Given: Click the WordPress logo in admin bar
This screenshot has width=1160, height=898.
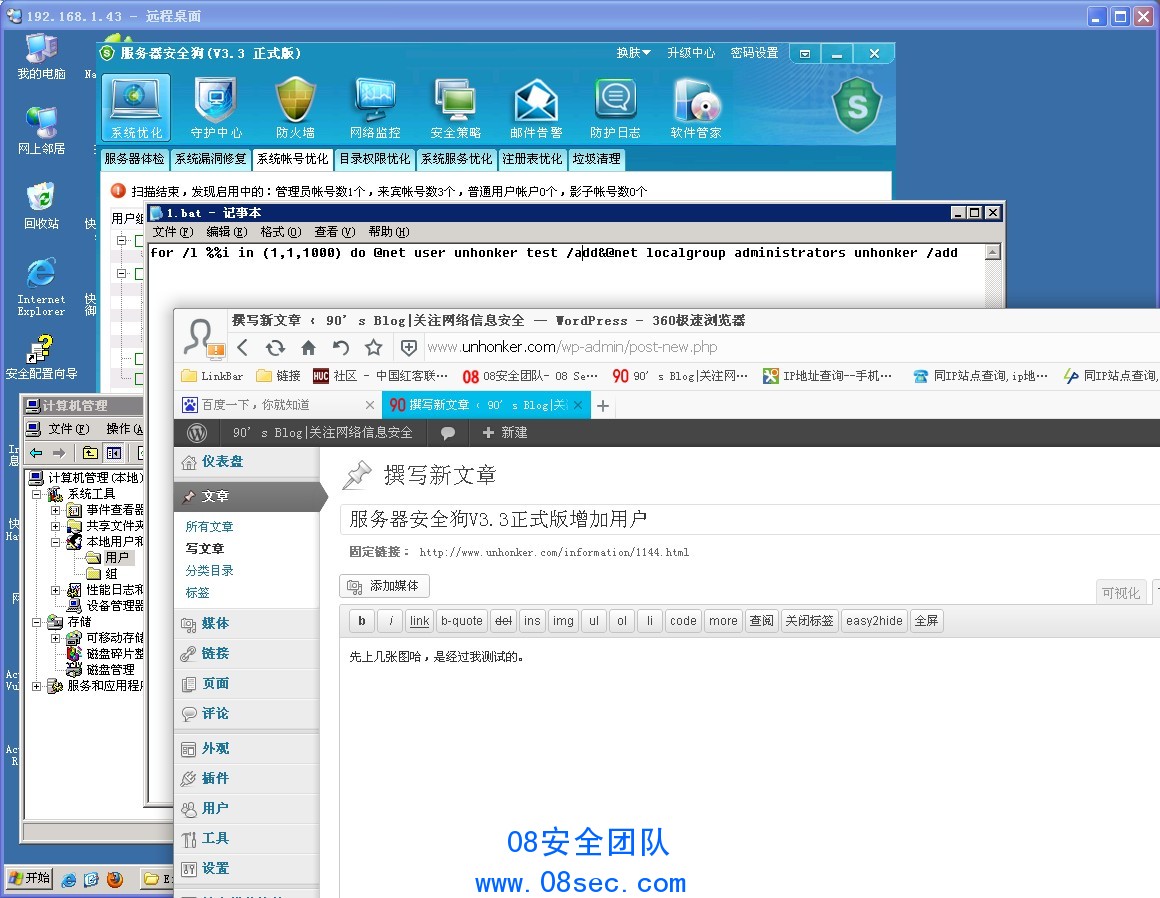Looking at the screenshot, I should 197,433.
